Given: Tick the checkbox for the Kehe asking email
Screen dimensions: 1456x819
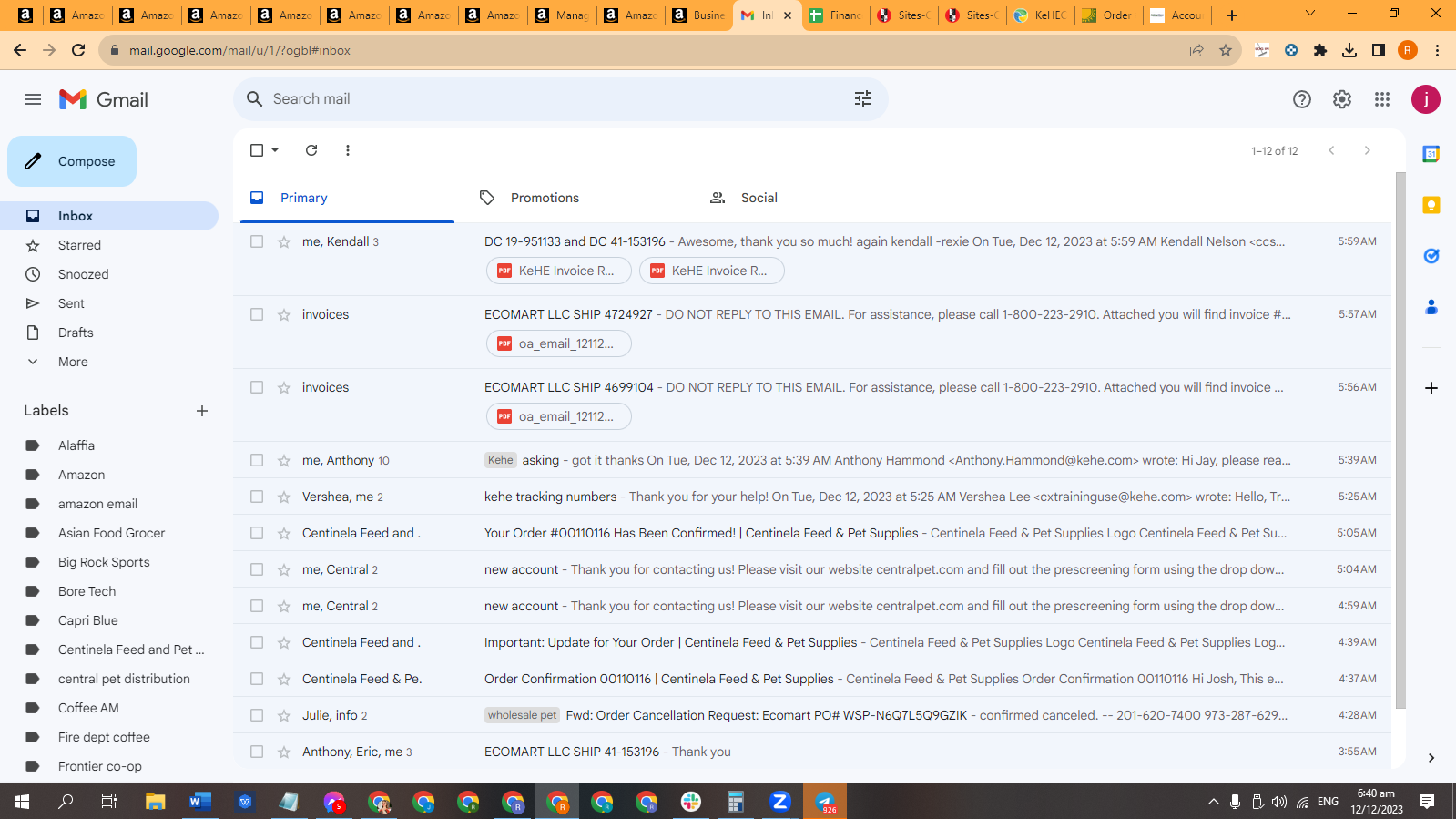Looking at the screenshot, I should pyautogui.click(x=257, y=460).
